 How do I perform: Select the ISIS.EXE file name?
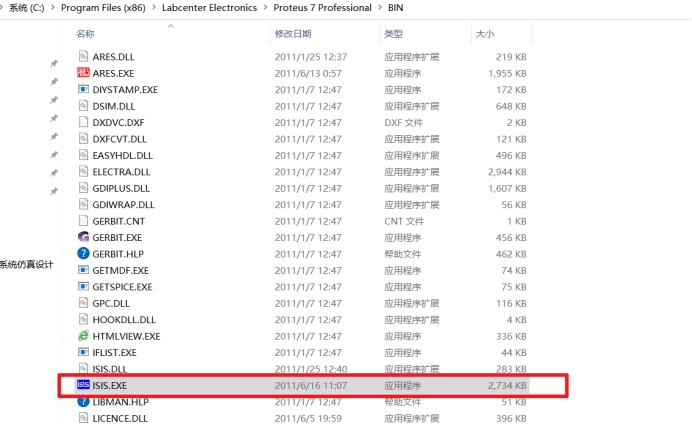pos(109,385)
